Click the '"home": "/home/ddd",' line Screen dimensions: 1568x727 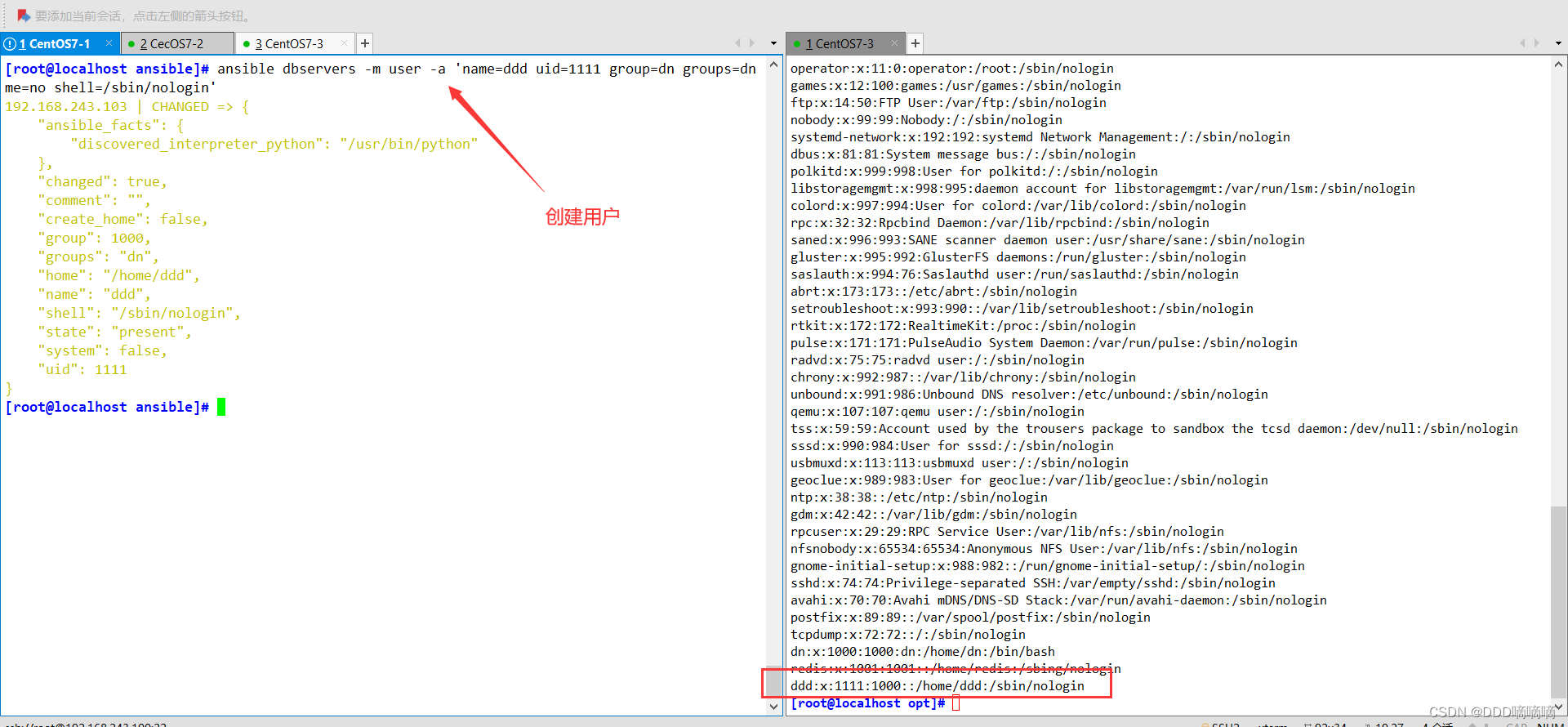(x=118, y=275)
